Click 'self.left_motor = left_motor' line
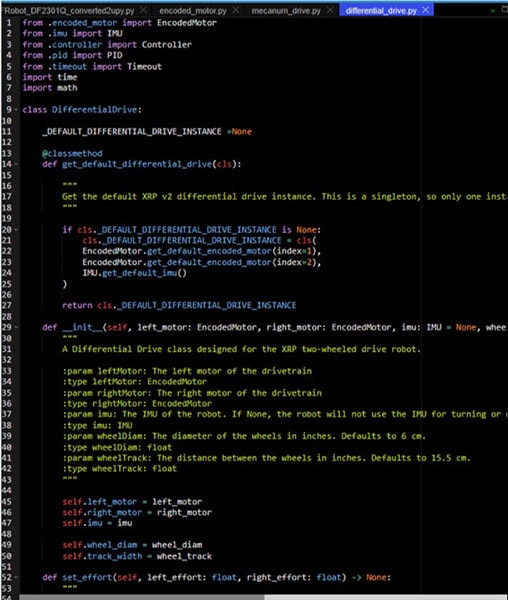The height and width of the screenshot is (600, 508). click(x=132, y=502)
